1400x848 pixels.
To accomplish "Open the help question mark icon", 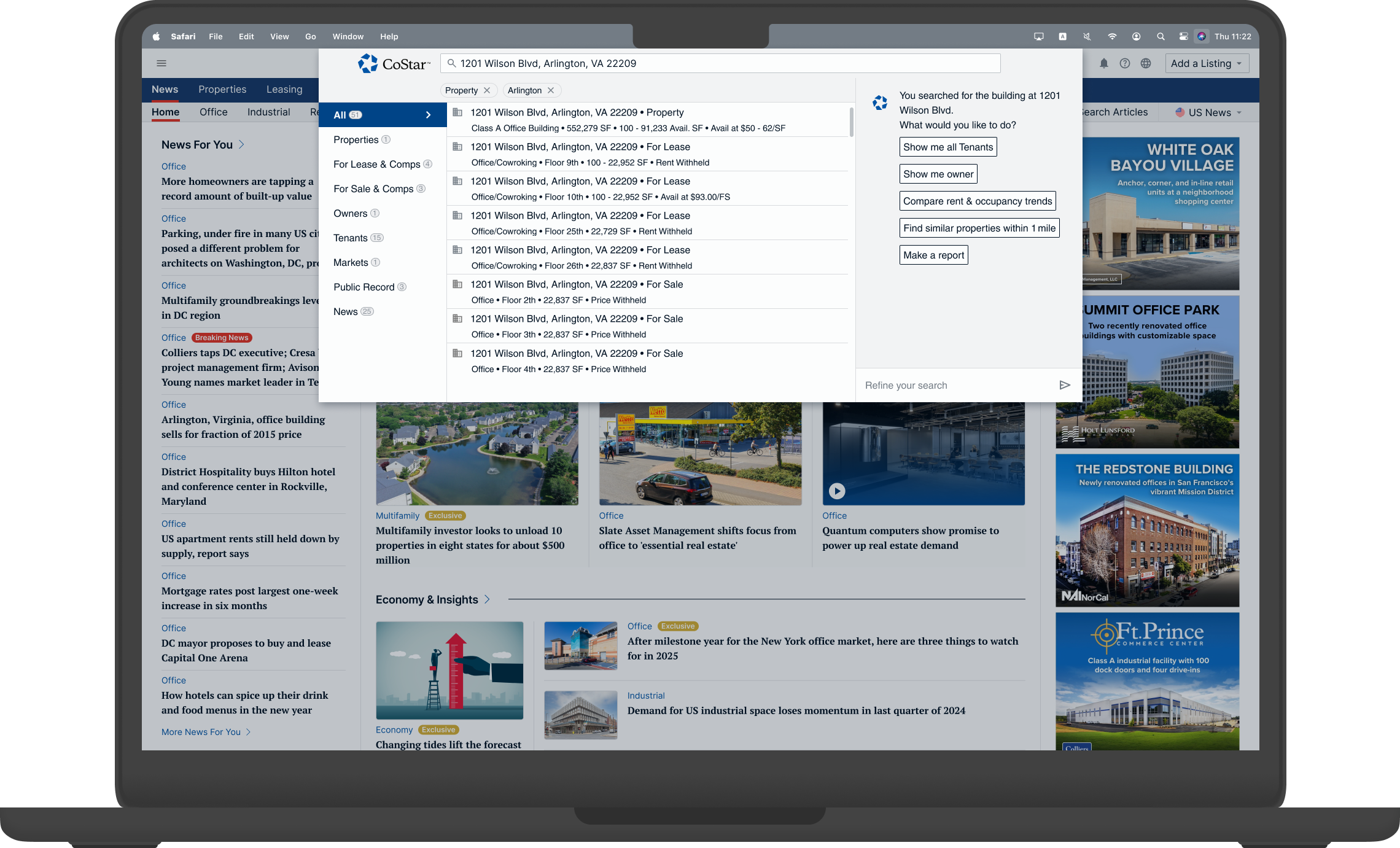I will tap(1124, 63).
